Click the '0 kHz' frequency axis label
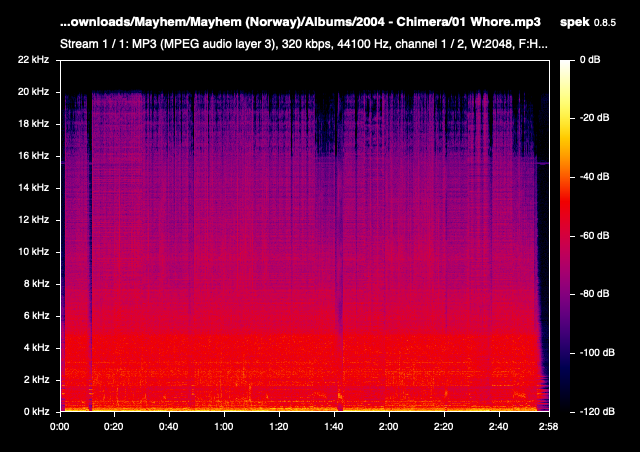The image size is (640, 452). [x=36, y=411]
